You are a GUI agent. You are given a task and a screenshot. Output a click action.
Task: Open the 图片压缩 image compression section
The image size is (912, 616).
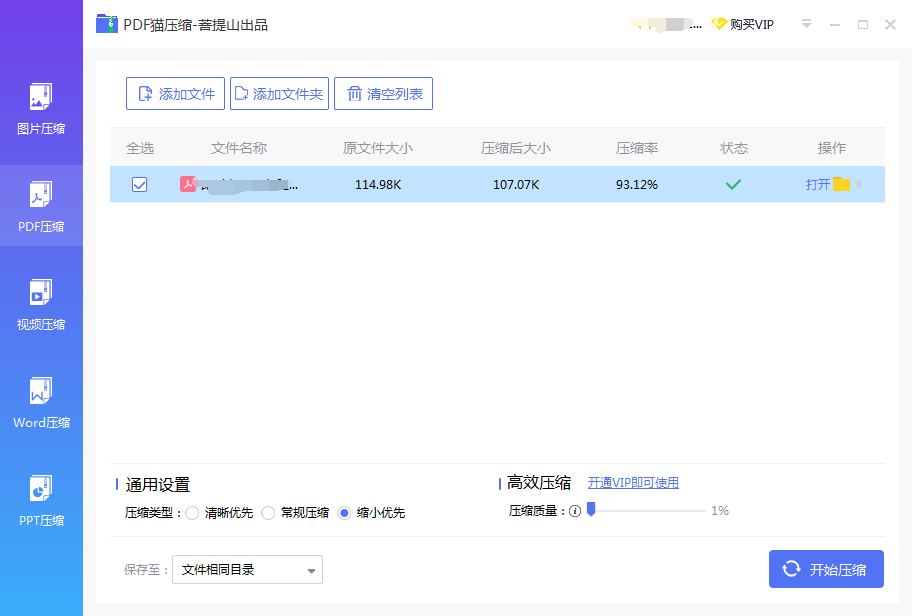click(41, 109)
